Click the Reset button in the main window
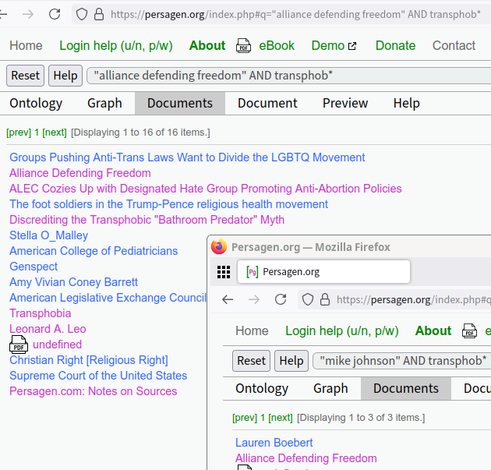The width and height of the screenshot is (491, 470). pyautogui.click(x=25, y=76)
